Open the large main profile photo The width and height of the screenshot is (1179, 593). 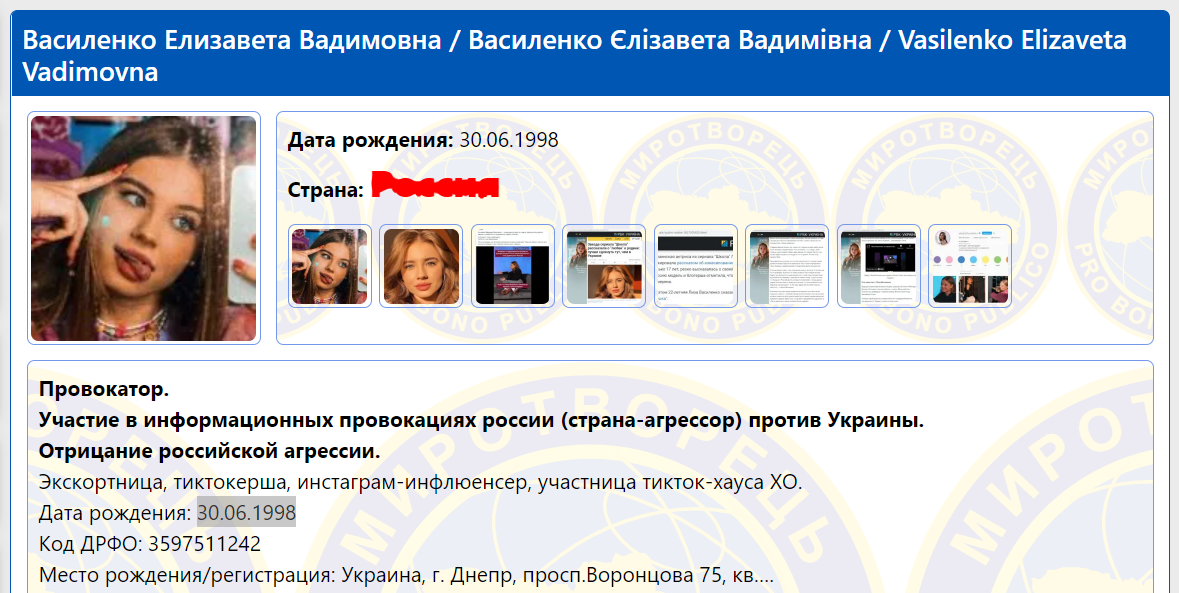(x=144, y=228)
